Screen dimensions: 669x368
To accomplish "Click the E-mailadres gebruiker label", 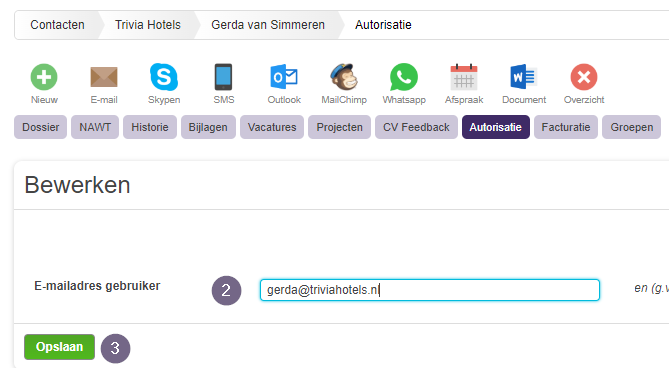I will pos(97,286).
